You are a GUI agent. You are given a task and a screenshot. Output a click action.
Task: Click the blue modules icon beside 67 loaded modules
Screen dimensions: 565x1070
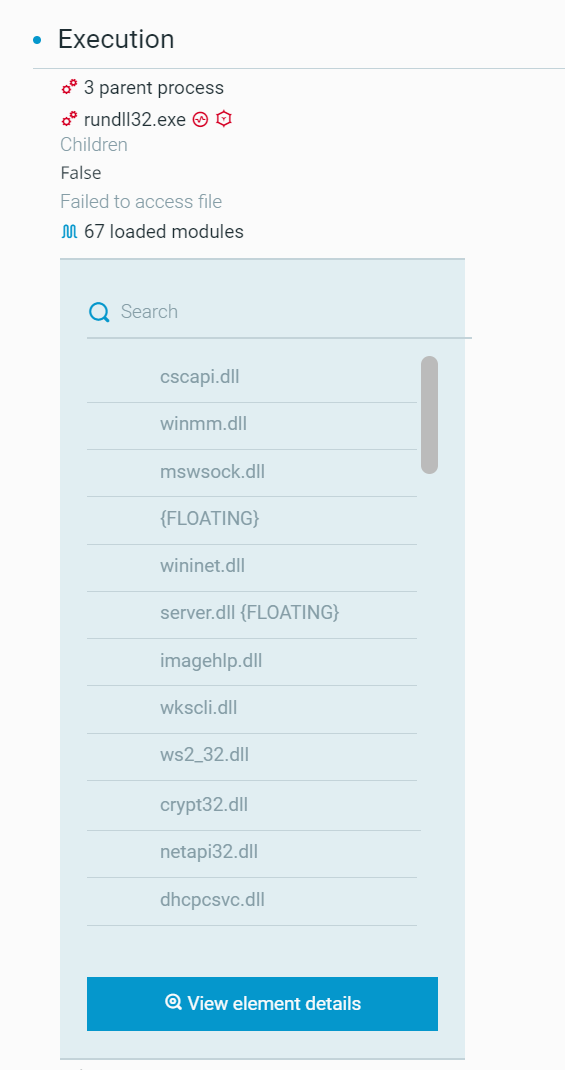(69, 232)
